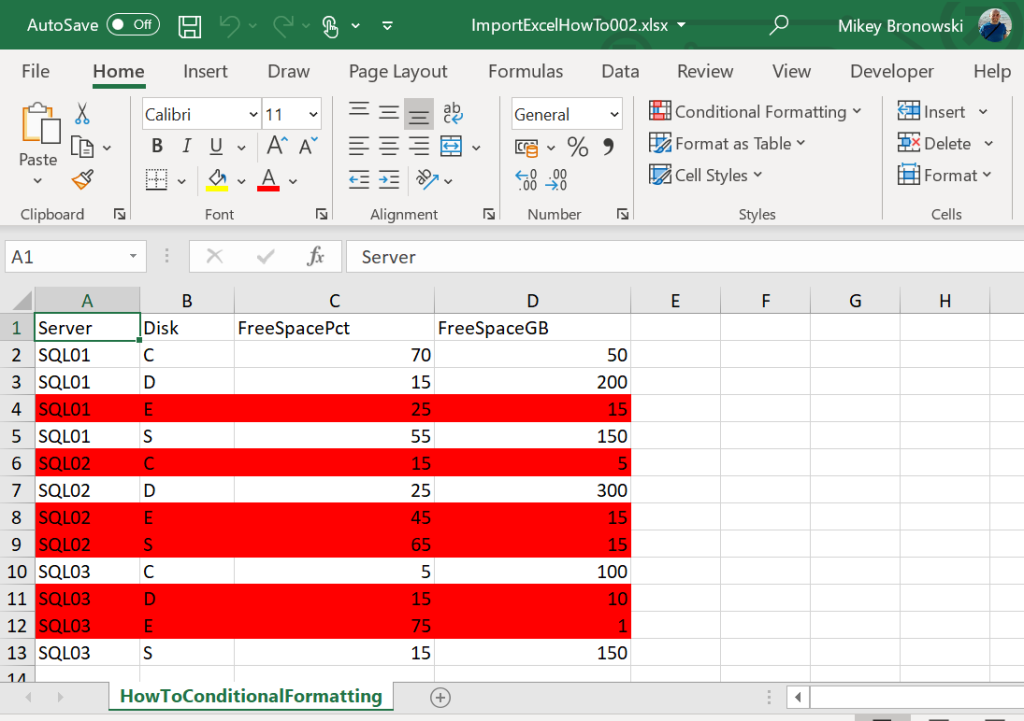
Task: Open Cell Styles gallery
Action: click(x=705, y=175)
